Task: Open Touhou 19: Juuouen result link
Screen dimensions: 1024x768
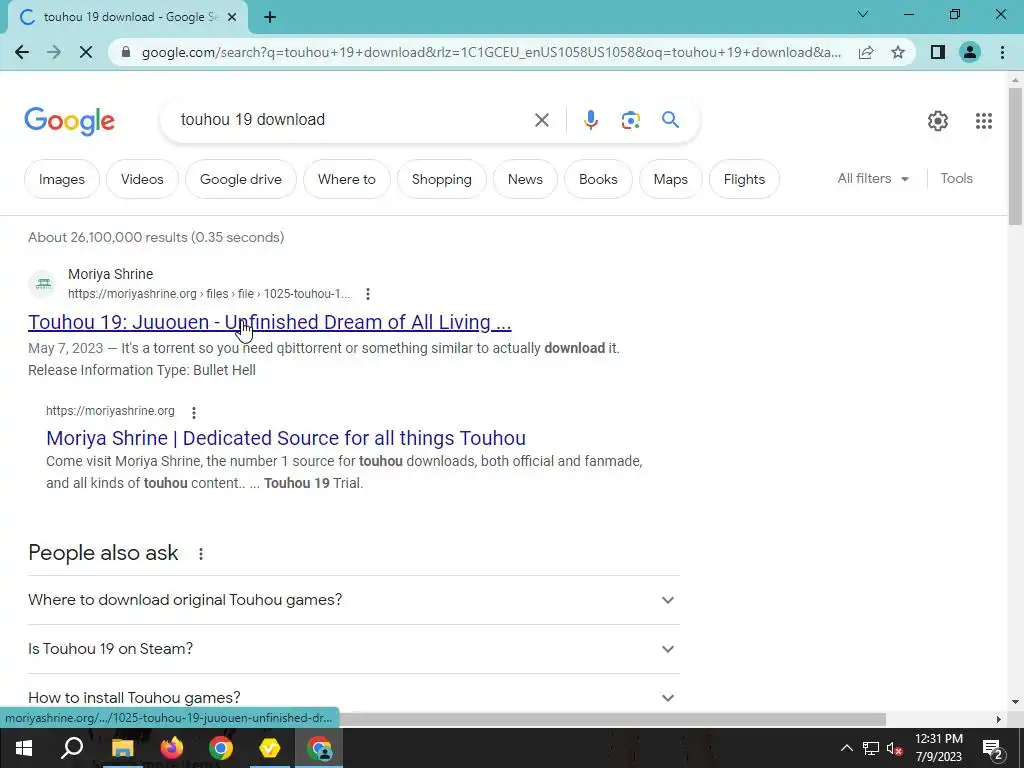Action: pyautogui.click(x=269, y=322)
